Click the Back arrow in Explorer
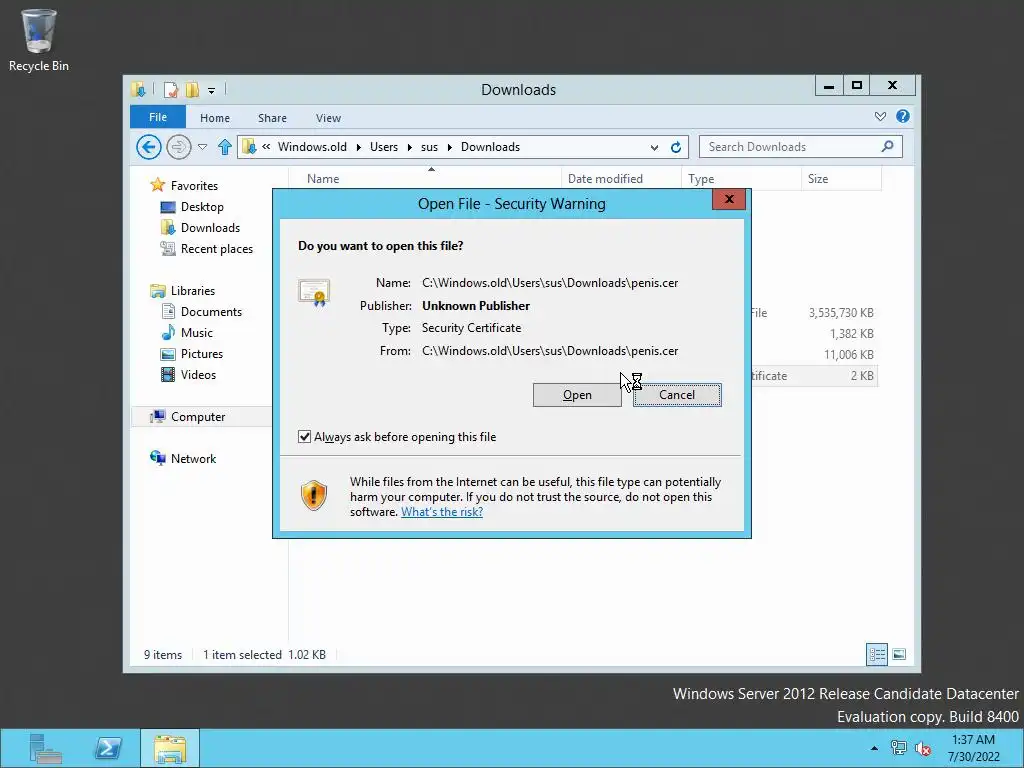The width and height of the screenshot is (1024, 768). (149, 147)
